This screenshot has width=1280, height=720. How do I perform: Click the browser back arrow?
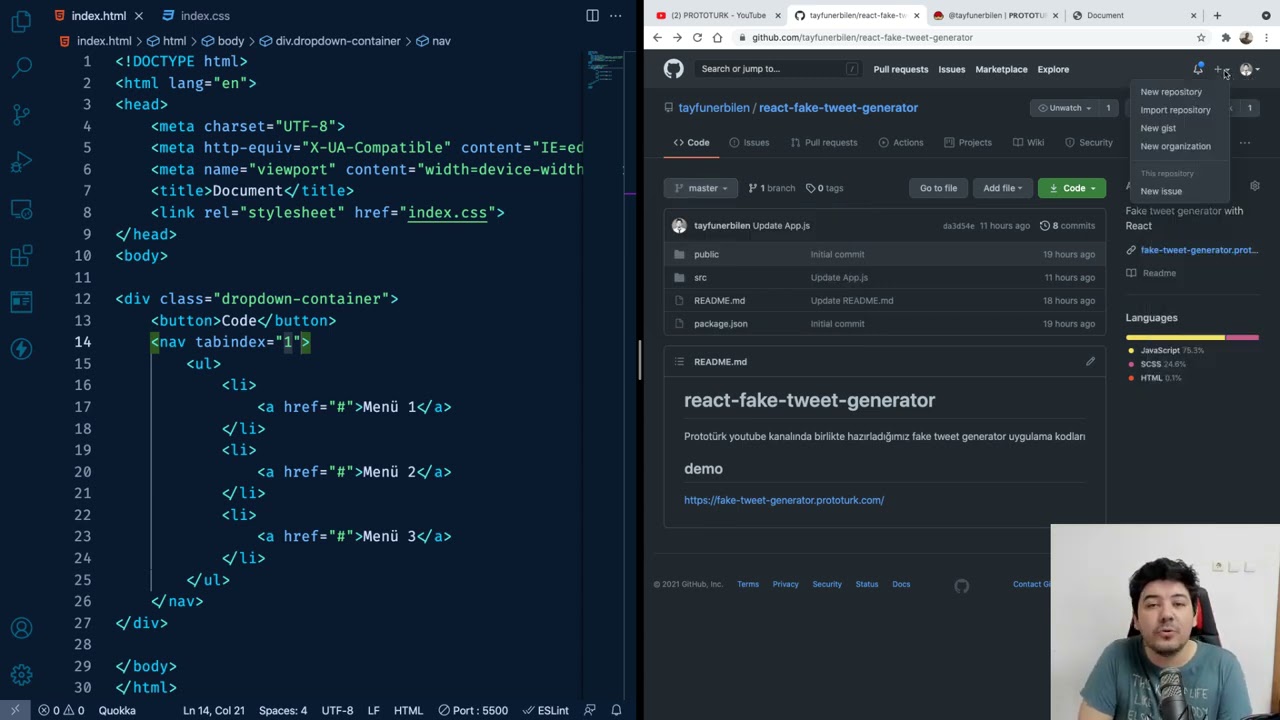coord(657,37)
